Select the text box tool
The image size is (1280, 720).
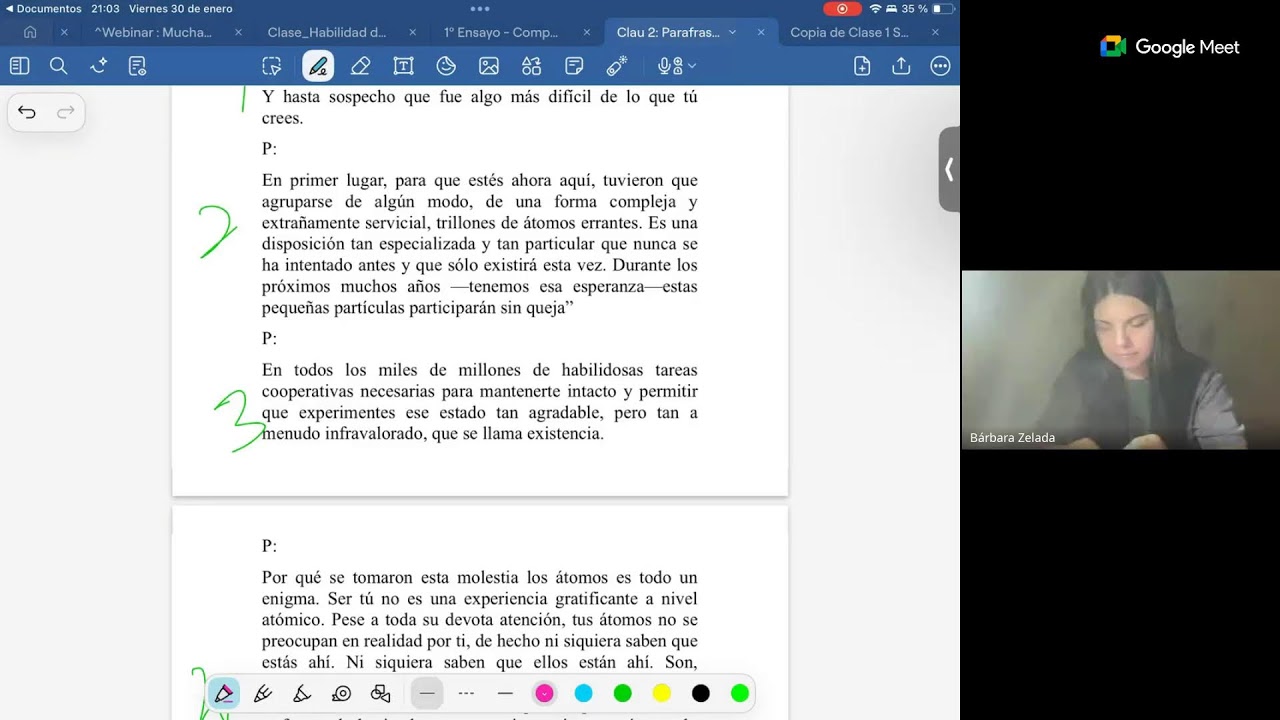403,66
